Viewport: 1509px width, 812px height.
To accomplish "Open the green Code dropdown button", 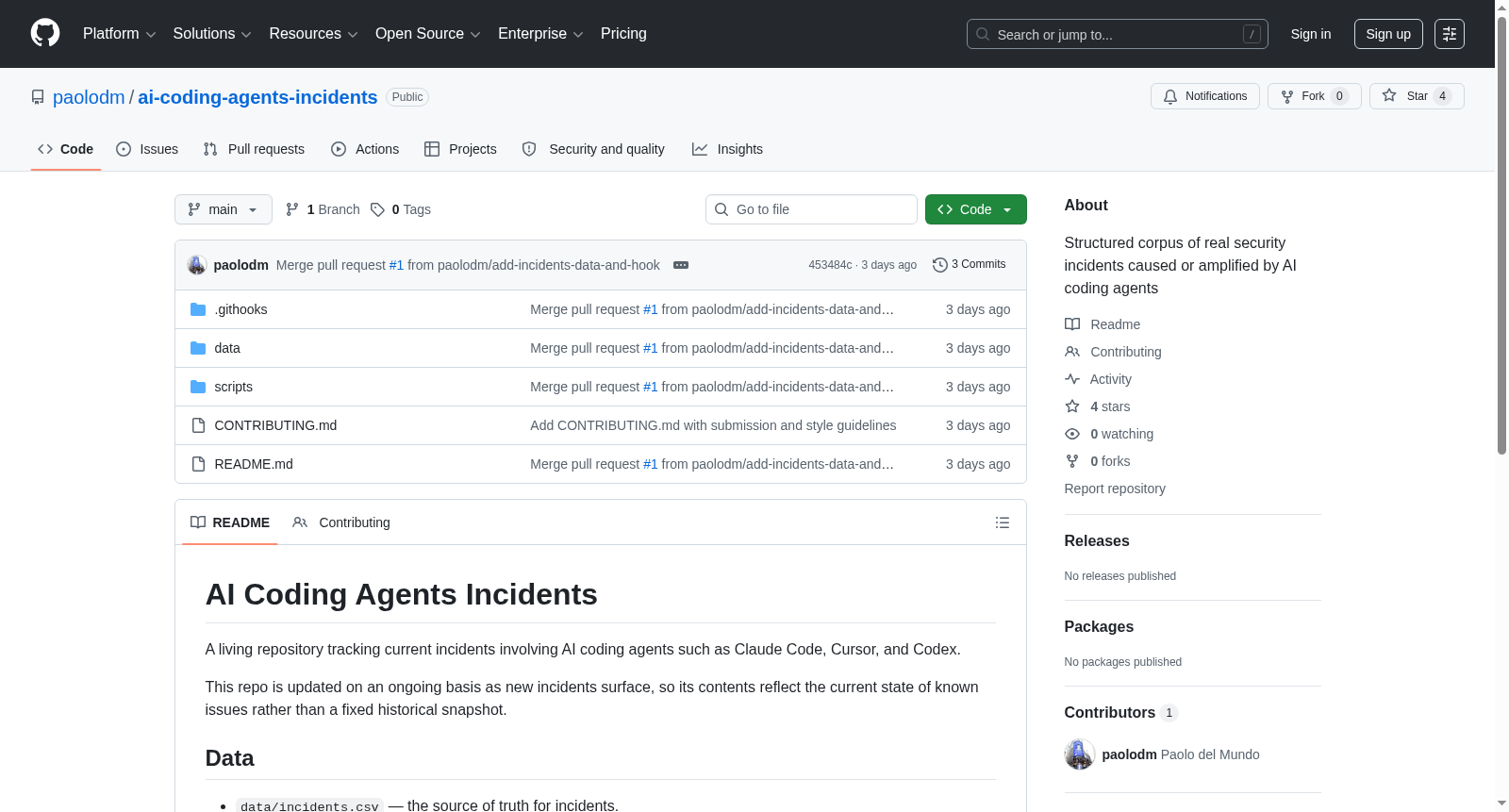I will click(976, 209).
